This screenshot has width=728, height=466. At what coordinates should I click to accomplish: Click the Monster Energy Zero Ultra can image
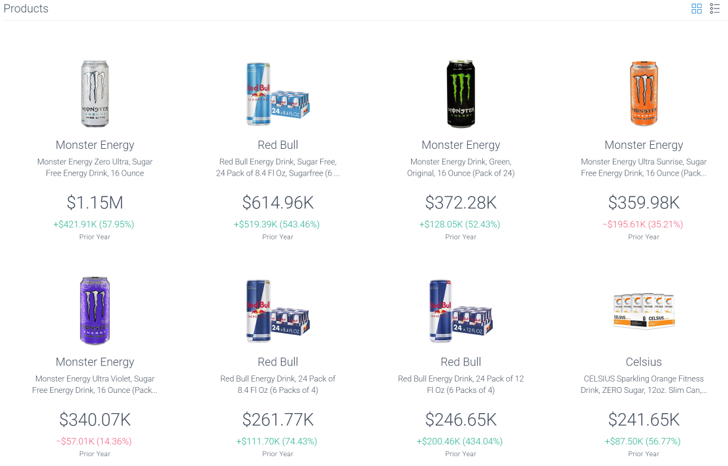95,93
